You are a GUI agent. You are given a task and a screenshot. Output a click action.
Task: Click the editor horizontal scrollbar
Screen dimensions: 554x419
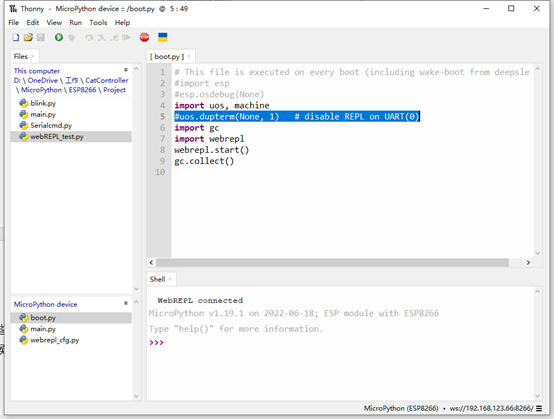click(332, 262)
